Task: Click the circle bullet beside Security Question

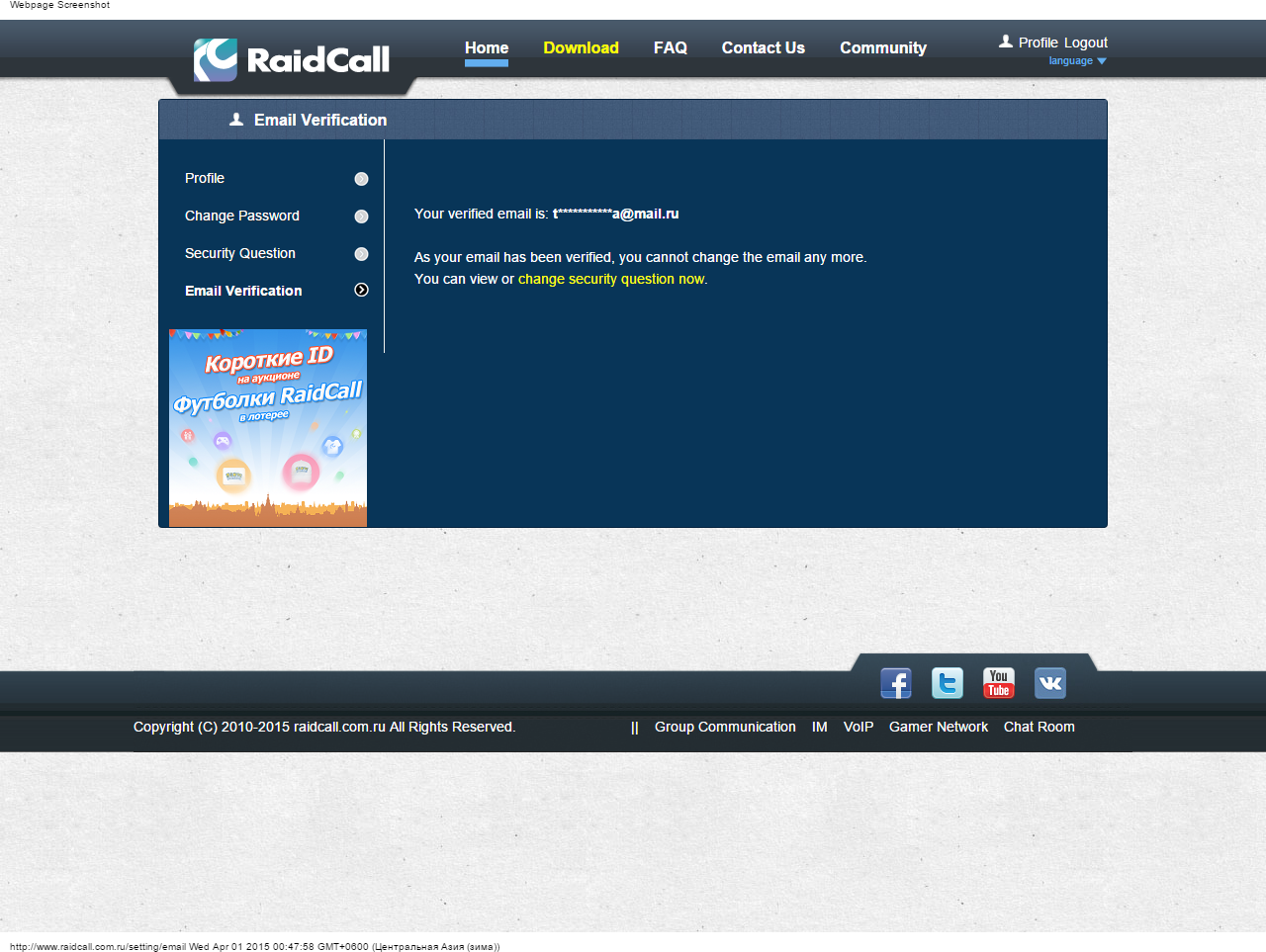Action: click(361, 254)
